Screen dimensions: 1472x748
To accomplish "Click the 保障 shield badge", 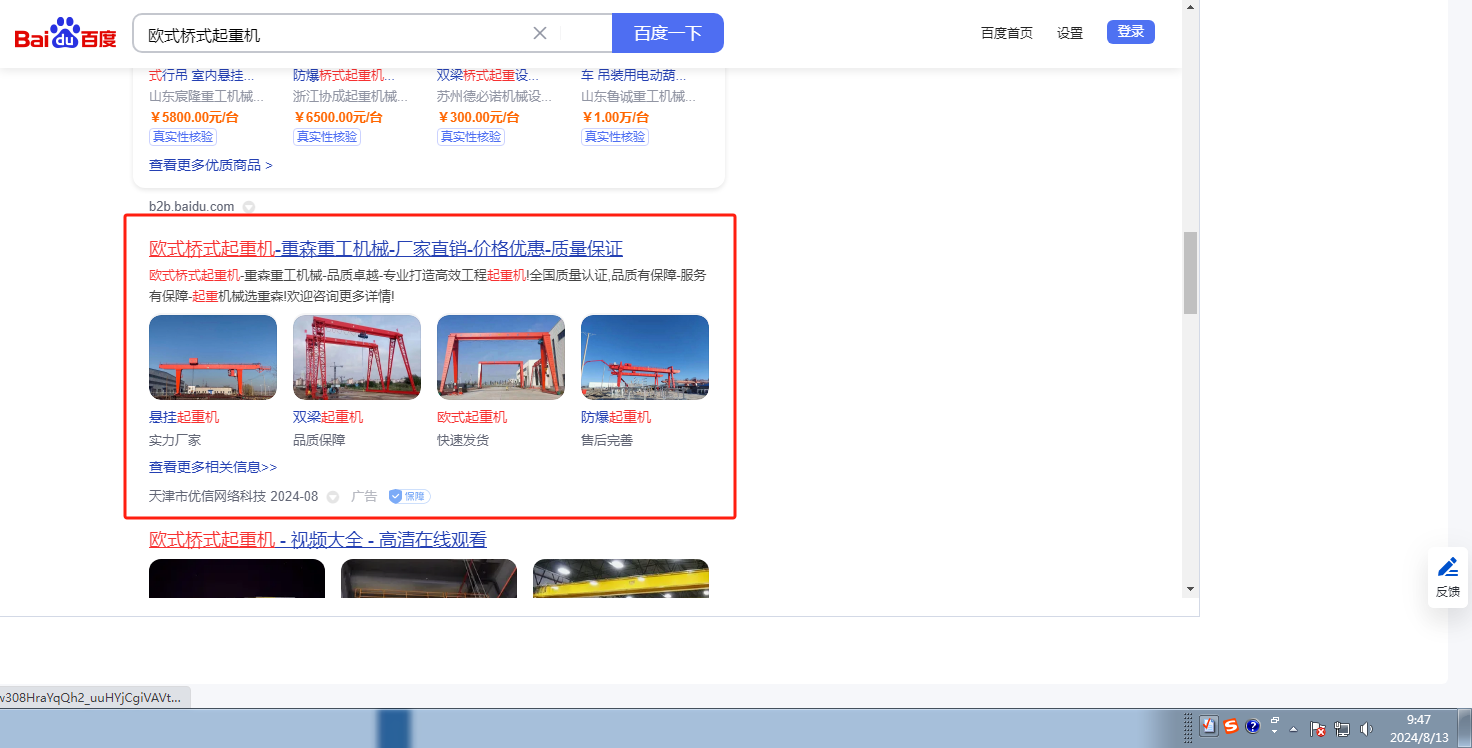I will coord(409,496).
